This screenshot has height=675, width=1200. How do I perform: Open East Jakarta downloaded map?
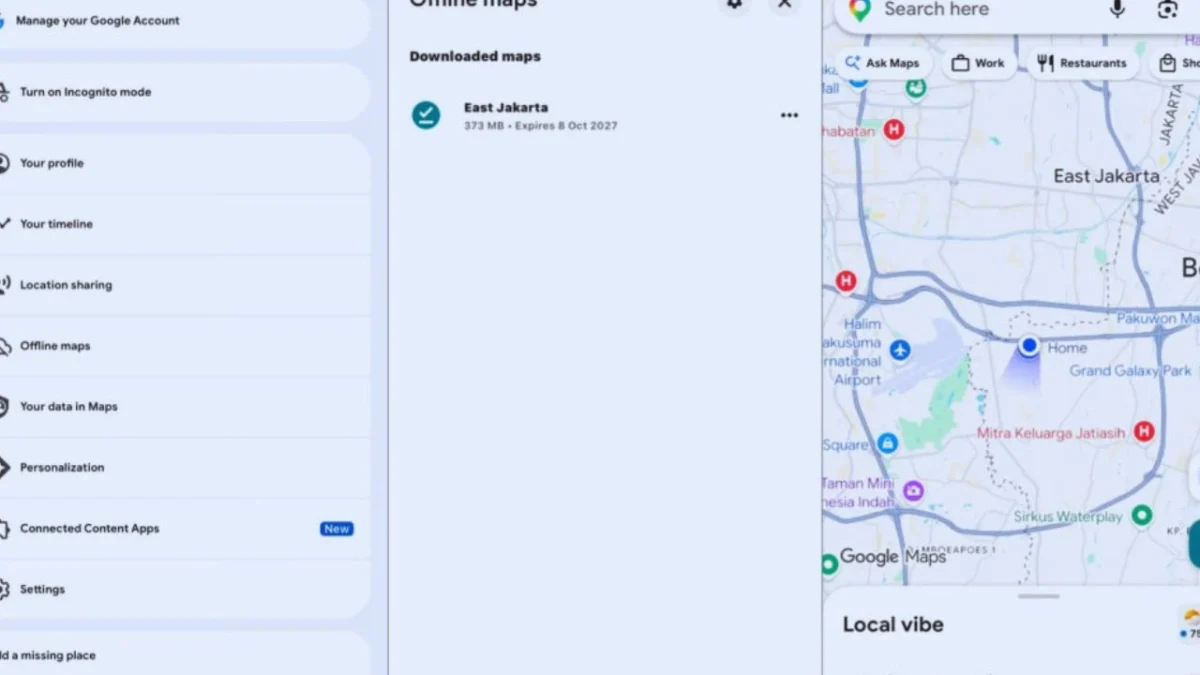605,116
